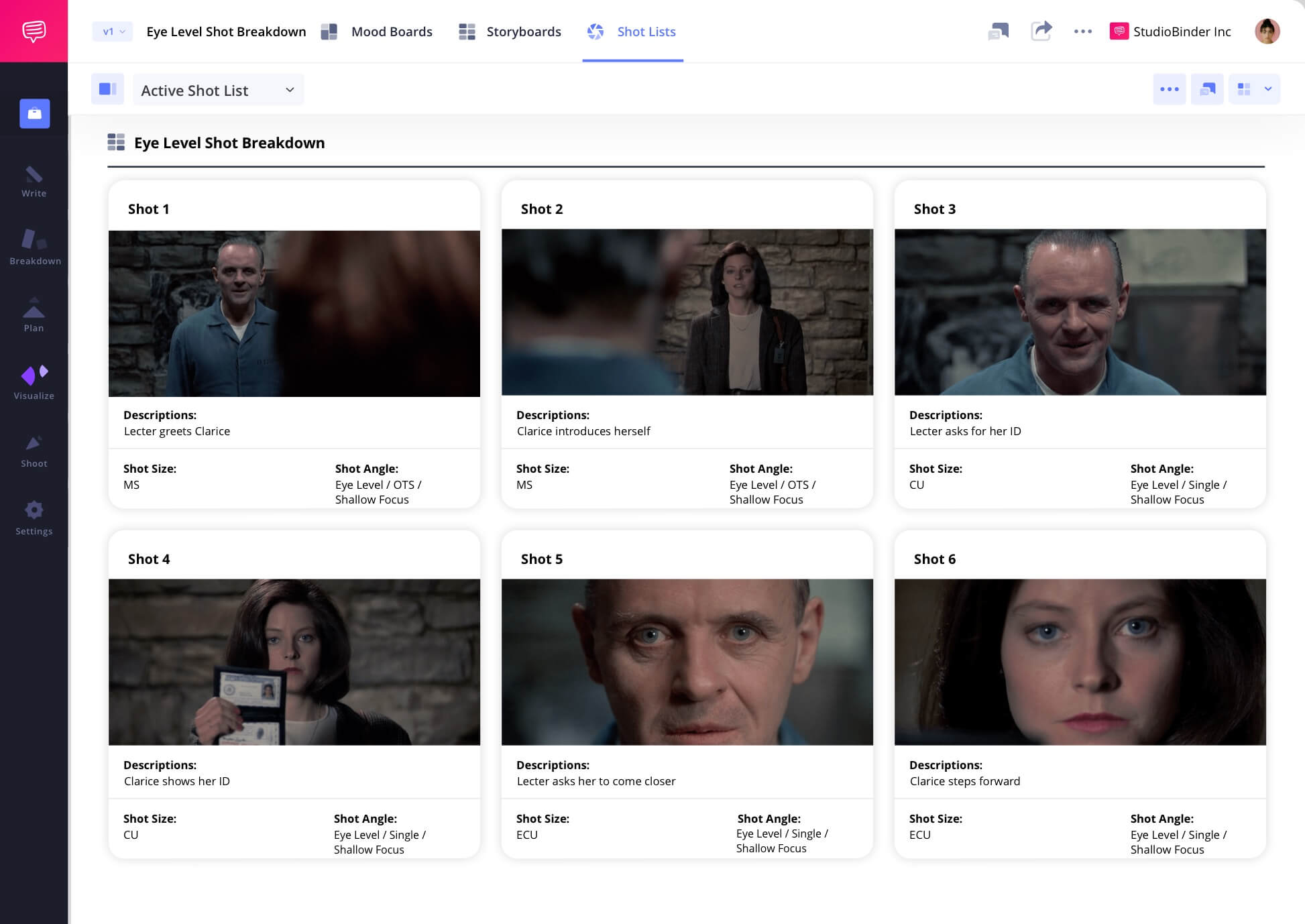Open the Active Shot List dropdown
Viewport: 1305px width, 924px height.
218,90
